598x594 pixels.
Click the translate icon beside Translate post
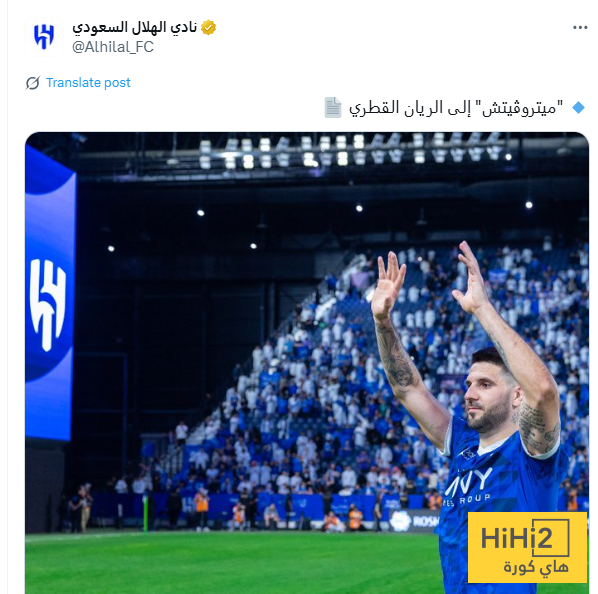[33, 83]
